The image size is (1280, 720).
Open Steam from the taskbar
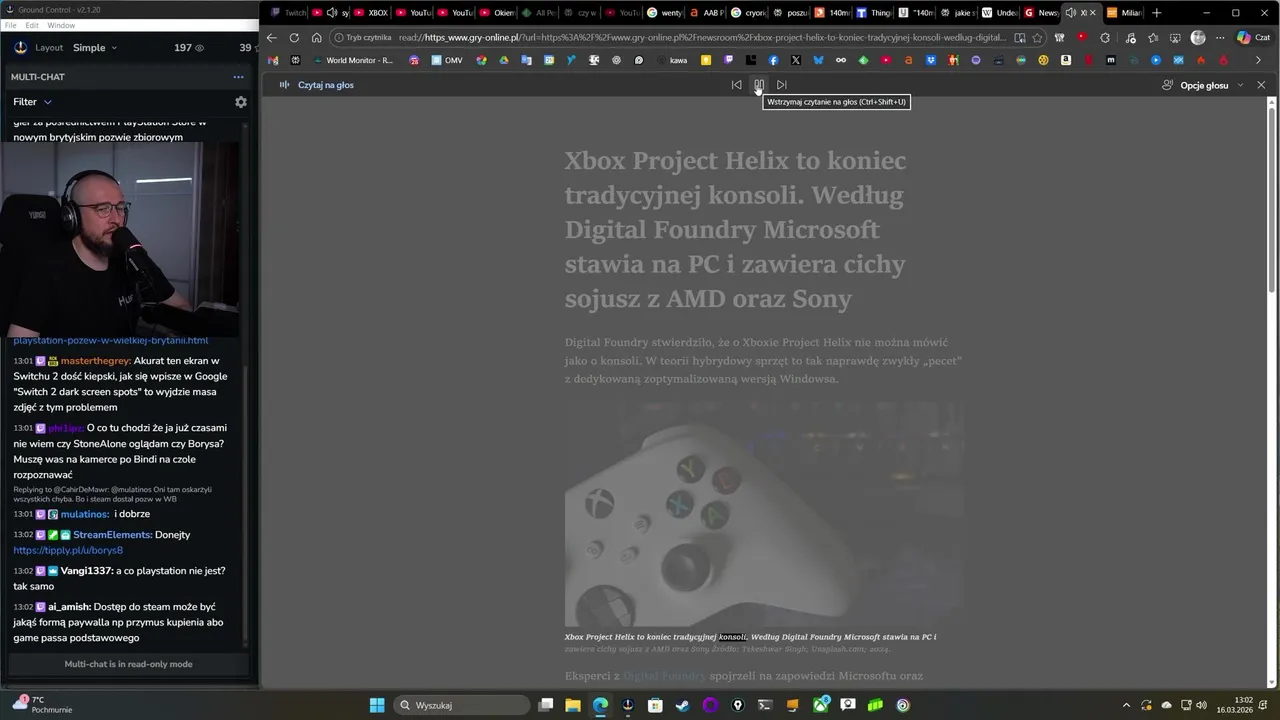pos(682,705)
